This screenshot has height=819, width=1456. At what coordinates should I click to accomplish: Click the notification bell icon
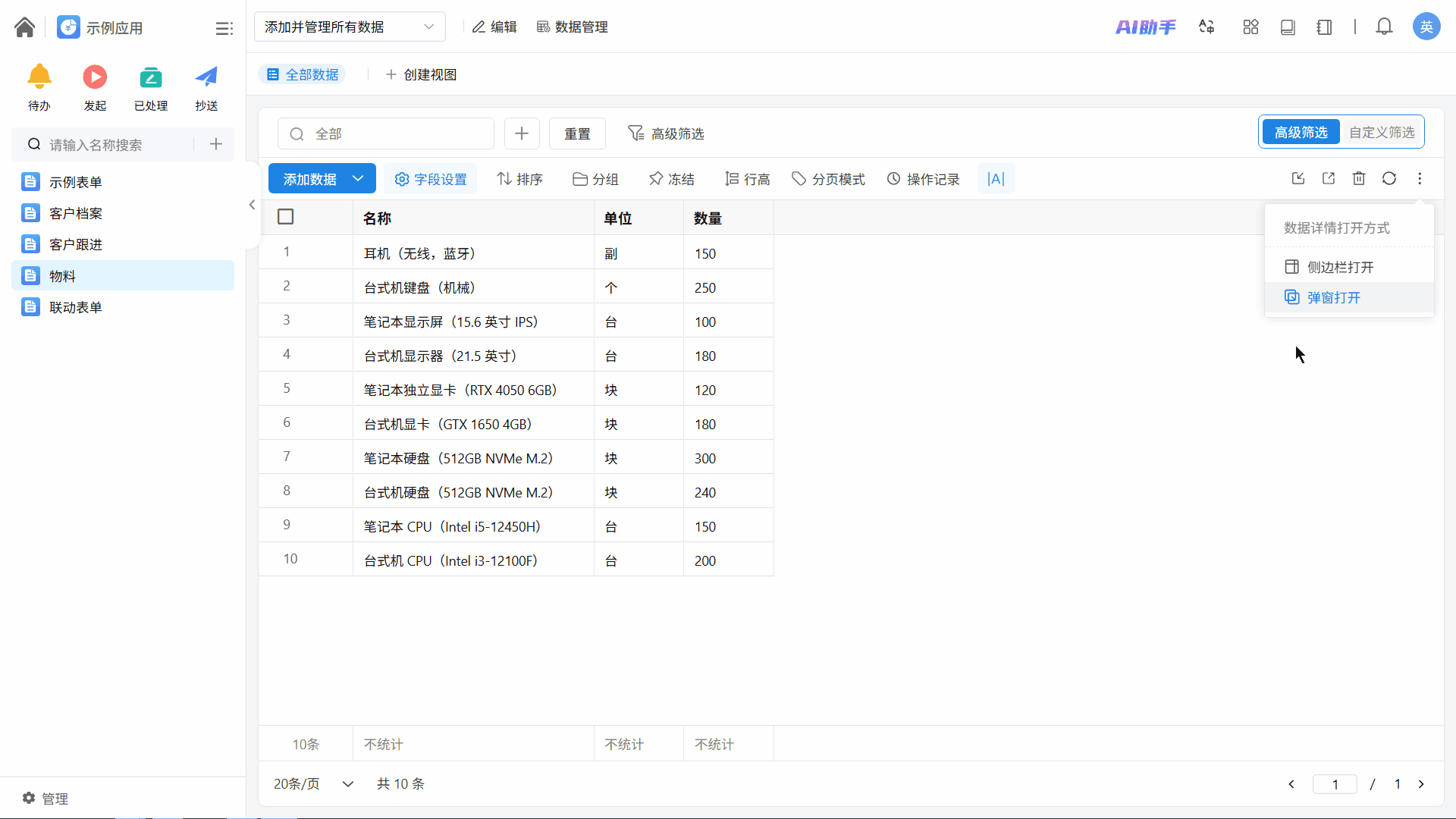pos(1384,27)
